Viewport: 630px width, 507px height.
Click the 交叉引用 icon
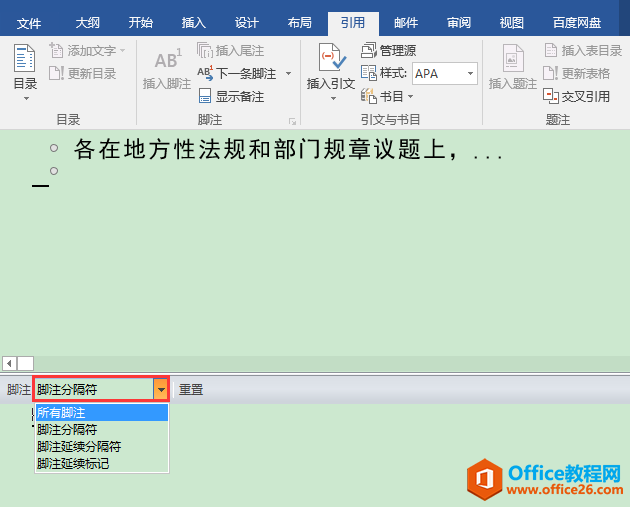pyautogui.click(x=550, y=96)
